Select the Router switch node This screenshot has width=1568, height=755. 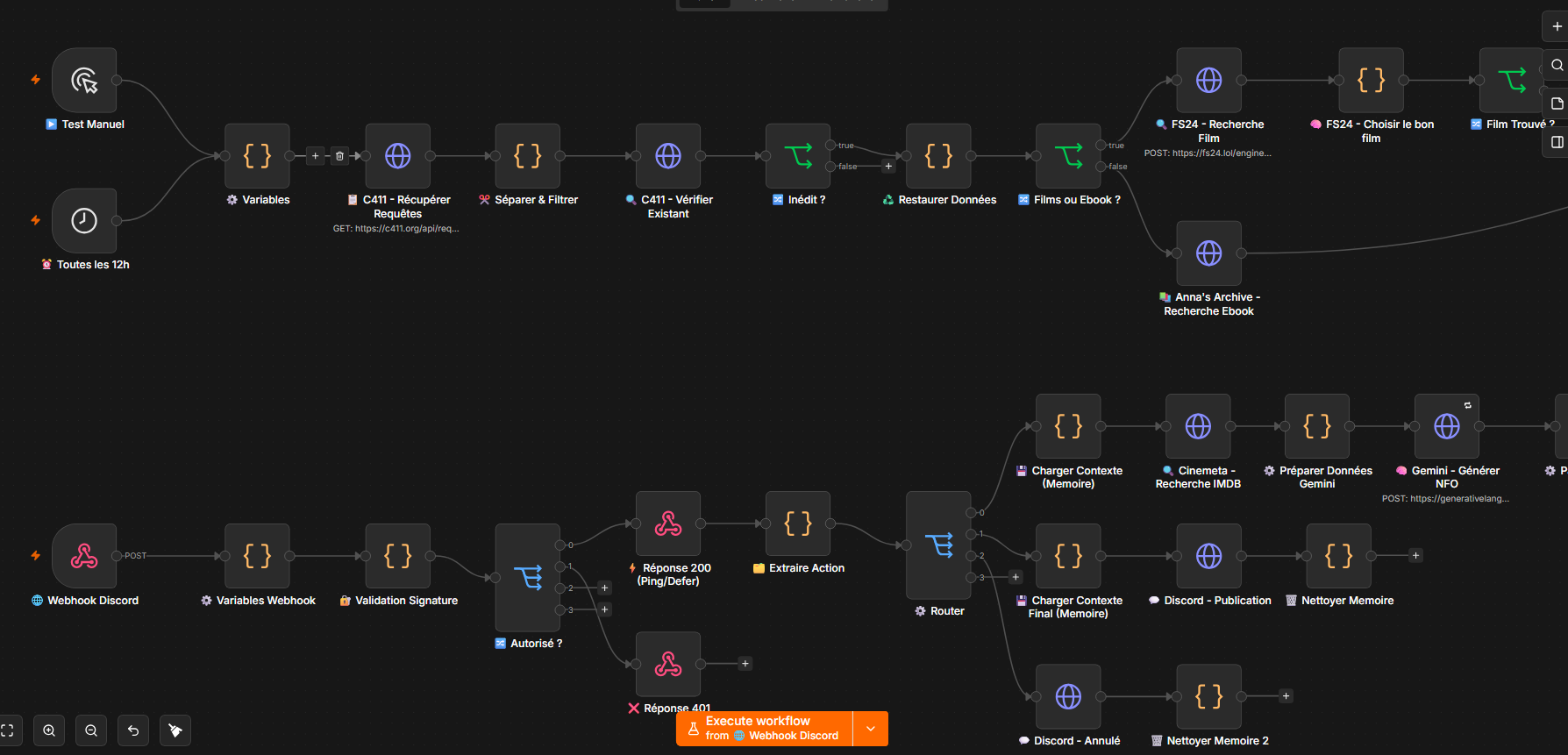[938, 545]
